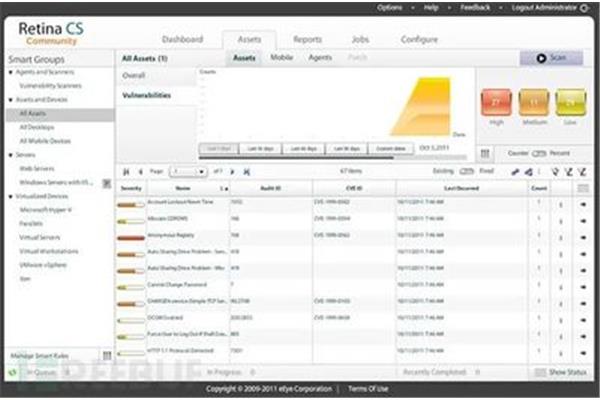600x400 pixels.
Task: Click the grid icon left of Counter
Action: (x=485, y=153)
